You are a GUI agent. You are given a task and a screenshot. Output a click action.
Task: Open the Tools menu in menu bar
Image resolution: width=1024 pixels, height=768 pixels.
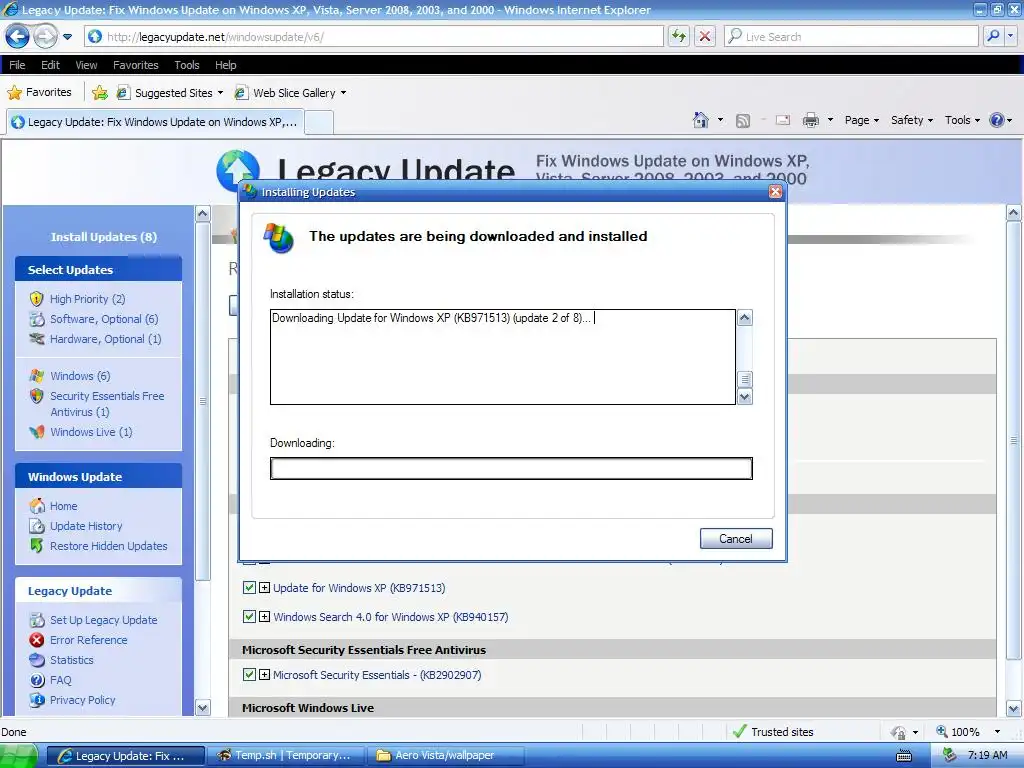click(187, 65)
